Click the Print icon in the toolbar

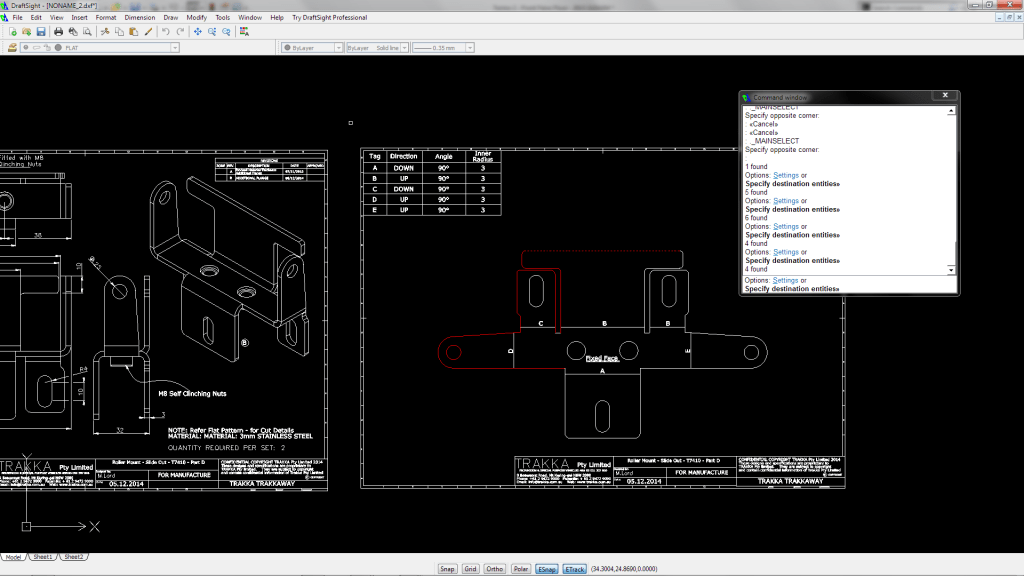point(59,32)
